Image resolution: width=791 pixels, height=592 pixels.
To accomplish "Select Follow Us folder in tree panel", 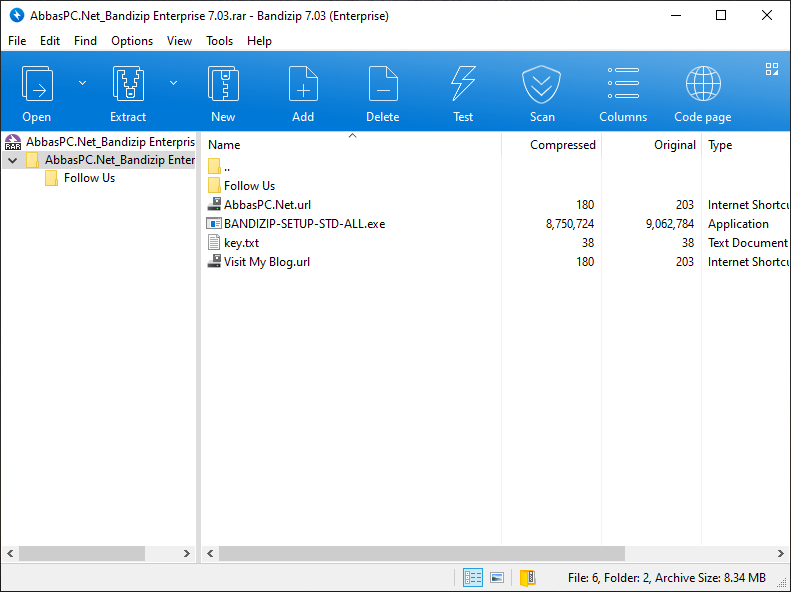I will click(x=80, y=178).
